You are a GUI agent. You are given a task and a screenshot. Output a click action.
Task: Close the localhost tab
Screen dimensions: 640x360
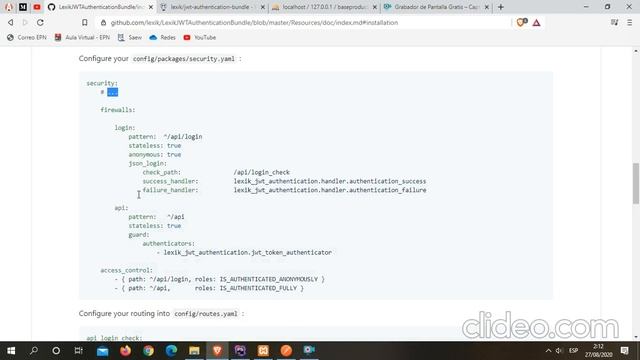(x=375, y=7)
